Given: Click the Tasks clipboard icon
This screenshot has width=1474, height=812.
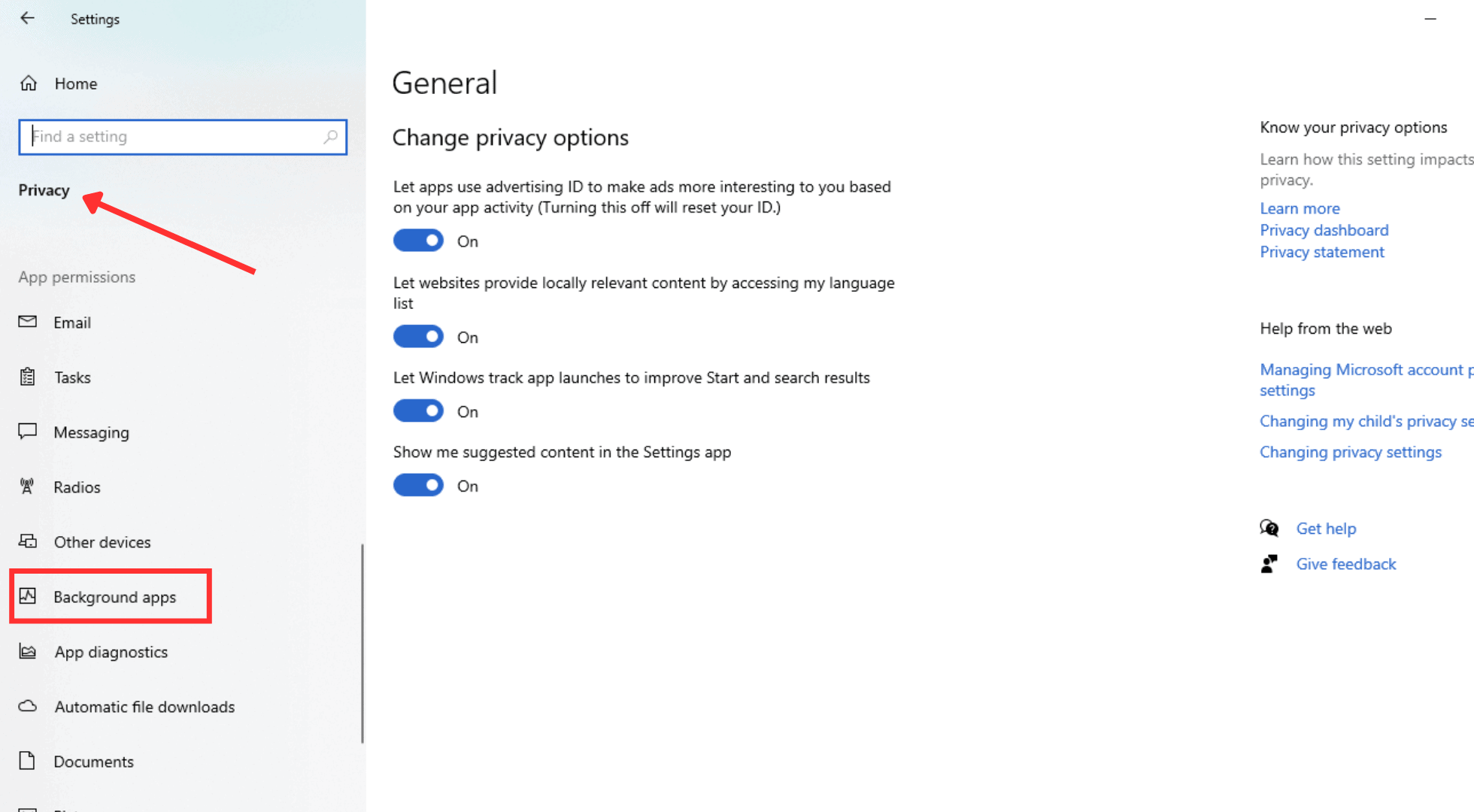Looking at the screenshot, I should (28, 377).
